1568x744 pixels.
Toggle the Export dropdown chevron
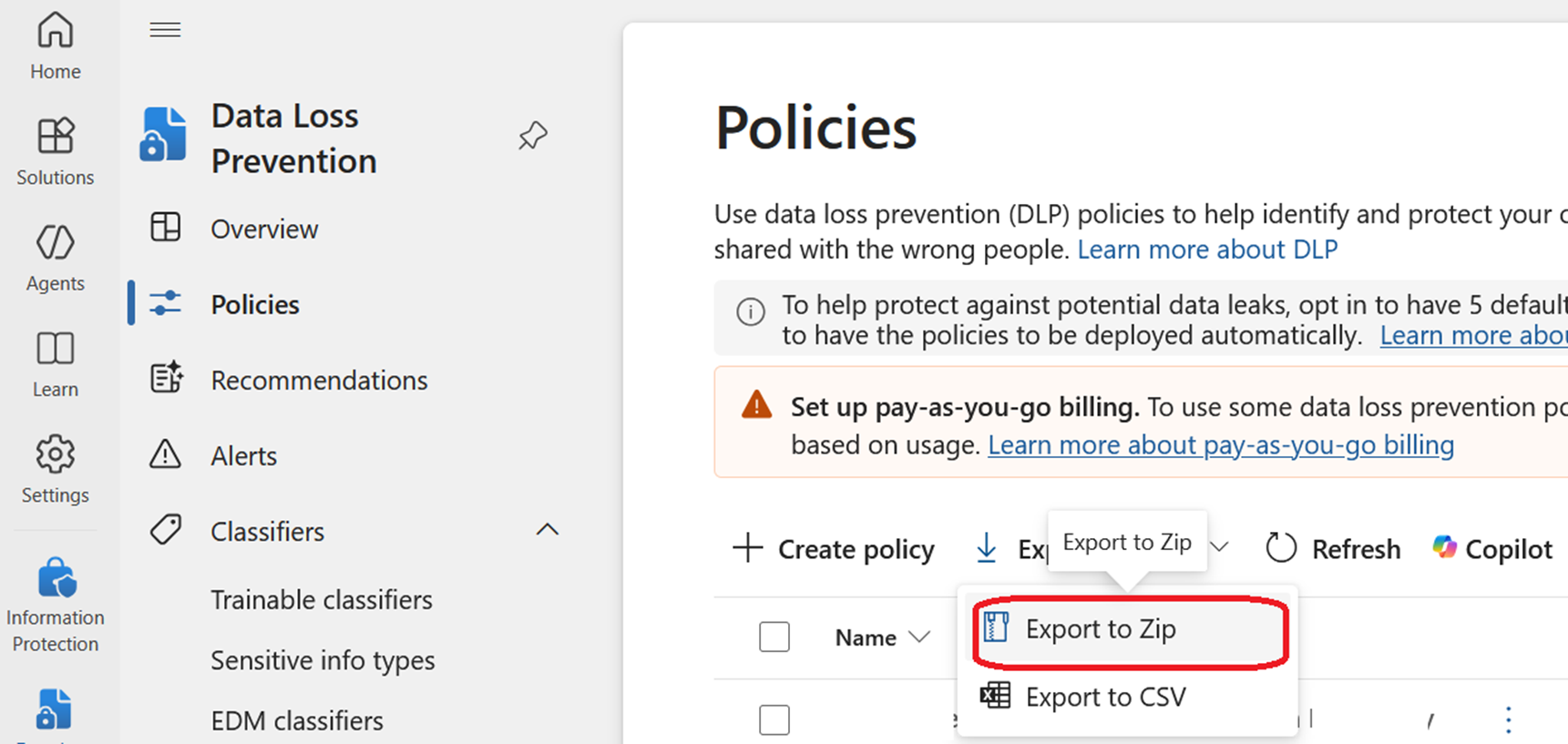1220,547
